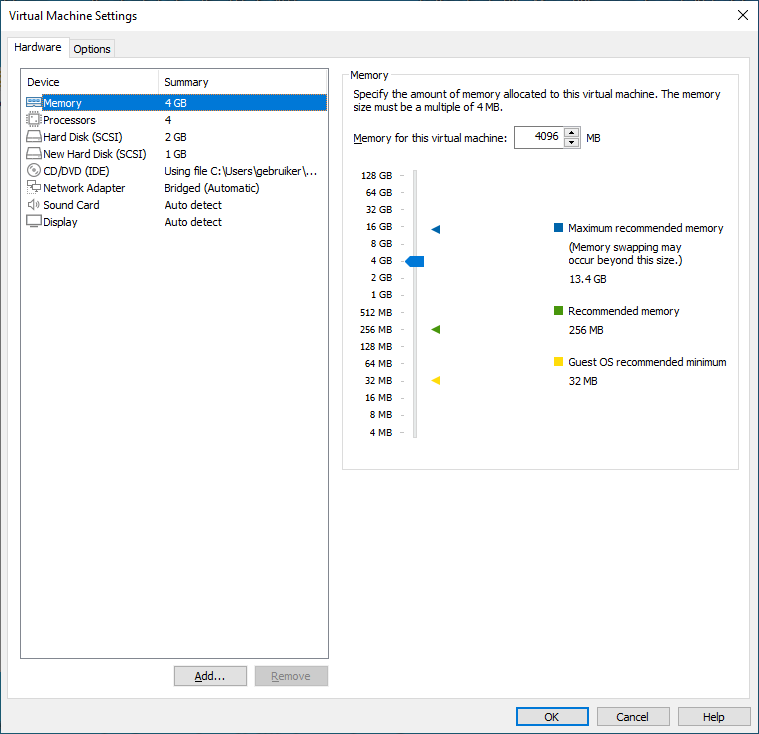Click the memory size input field
This screenshot has width=759, height=734.
pos(538,138)
